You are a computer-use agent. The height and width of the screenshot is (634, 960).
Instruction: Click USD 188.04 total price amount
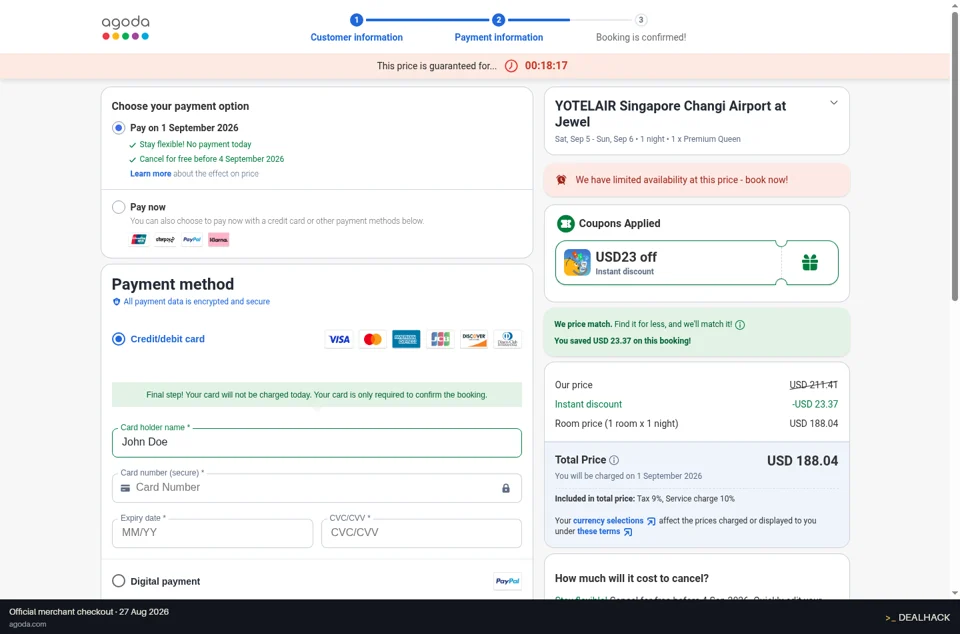coord(803,461)
